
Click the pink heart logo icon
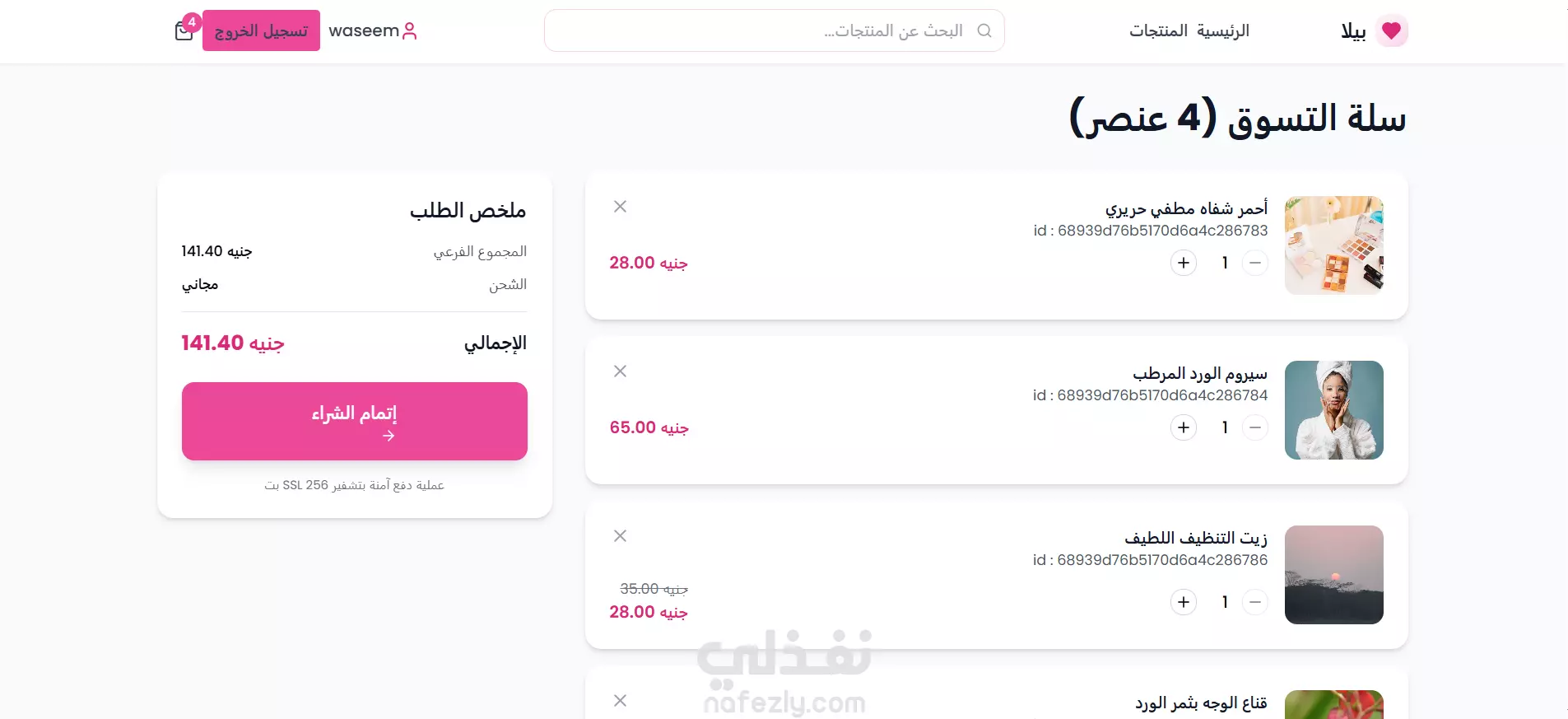point(1391,31)
